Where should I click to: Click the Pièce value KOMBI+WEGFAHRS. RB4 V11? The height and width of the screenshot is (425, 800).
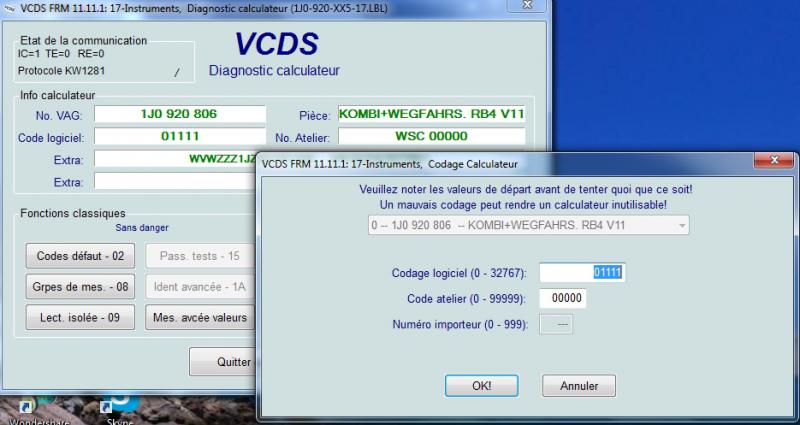point(432,114)
